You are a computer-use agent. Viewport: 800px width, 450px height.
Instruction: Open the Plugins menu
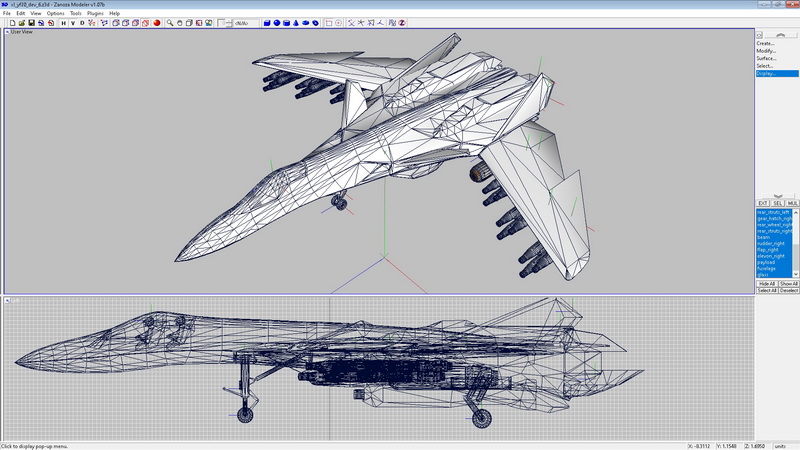(x=95, y=13)
